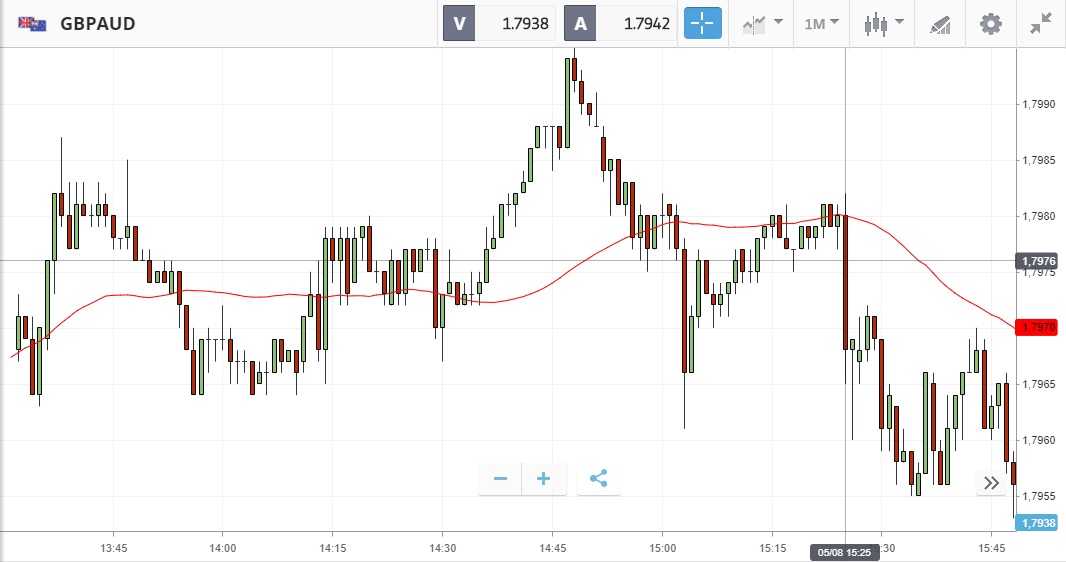1066x562 pixels.
Task: Open chart settings gear
Action: pos(990,23)
